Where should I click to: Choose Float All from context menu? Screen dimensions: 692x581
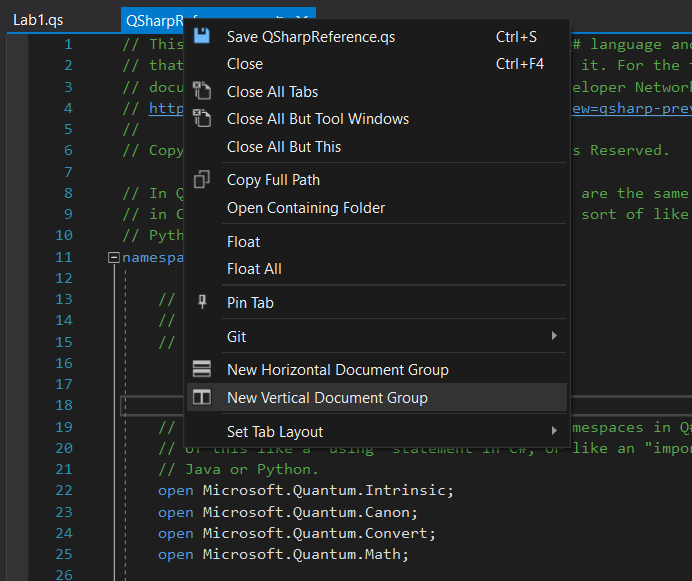click(254, 269)
